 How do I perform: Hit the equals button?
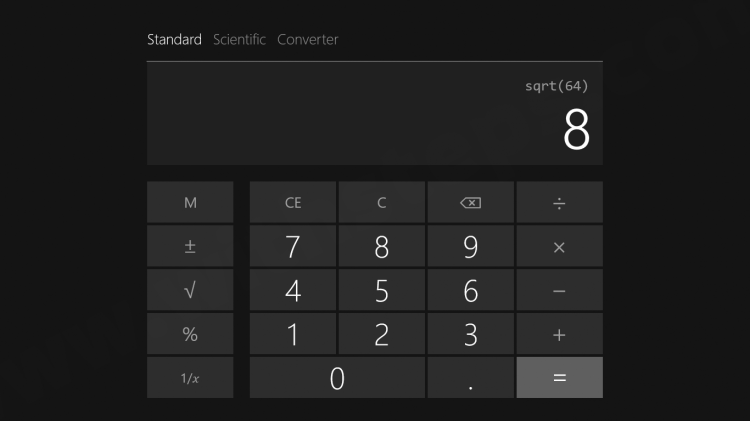[559, 377]
